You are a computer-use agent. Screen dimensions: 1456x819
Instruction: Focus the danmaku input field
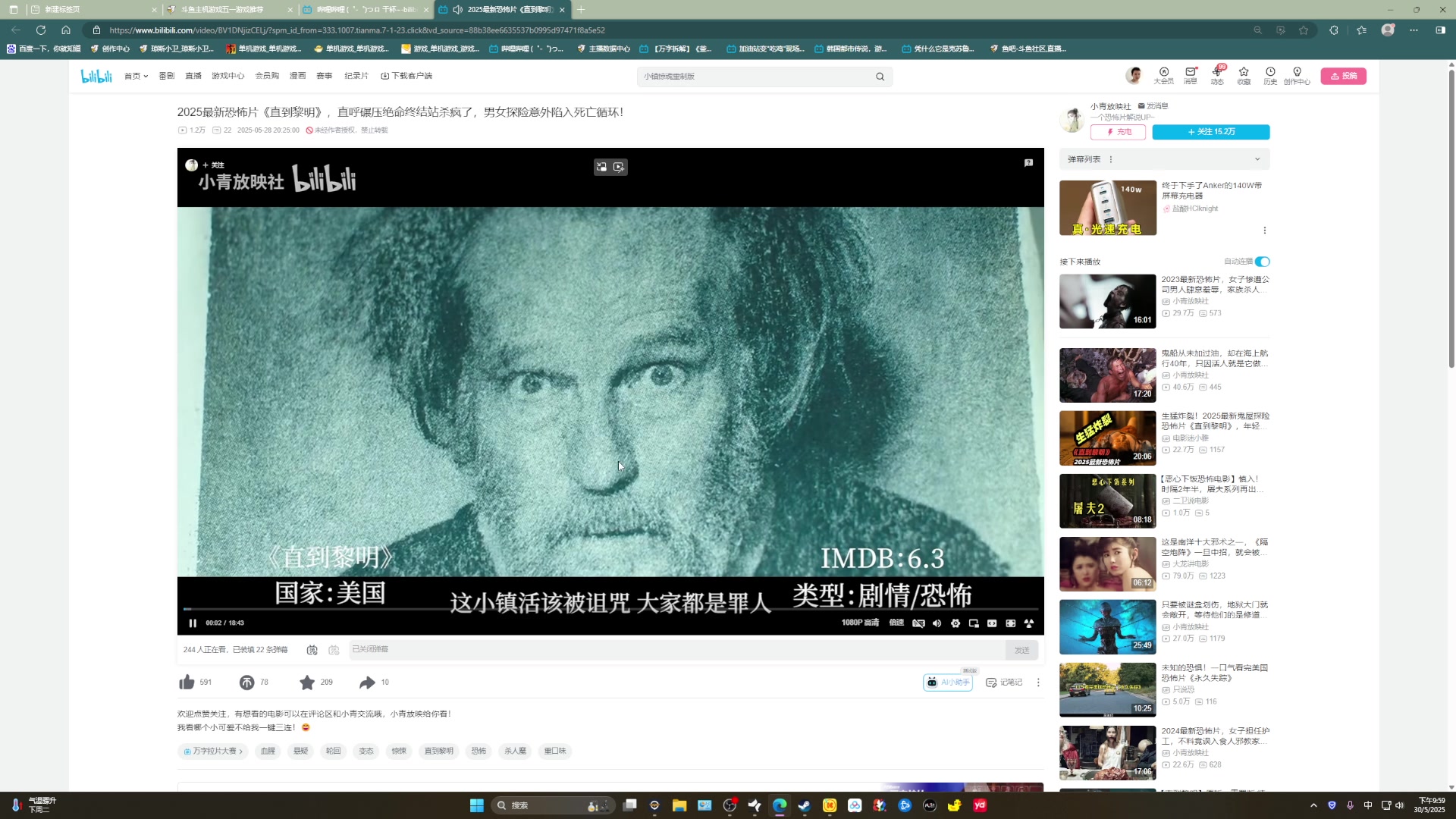pos(676,649)
